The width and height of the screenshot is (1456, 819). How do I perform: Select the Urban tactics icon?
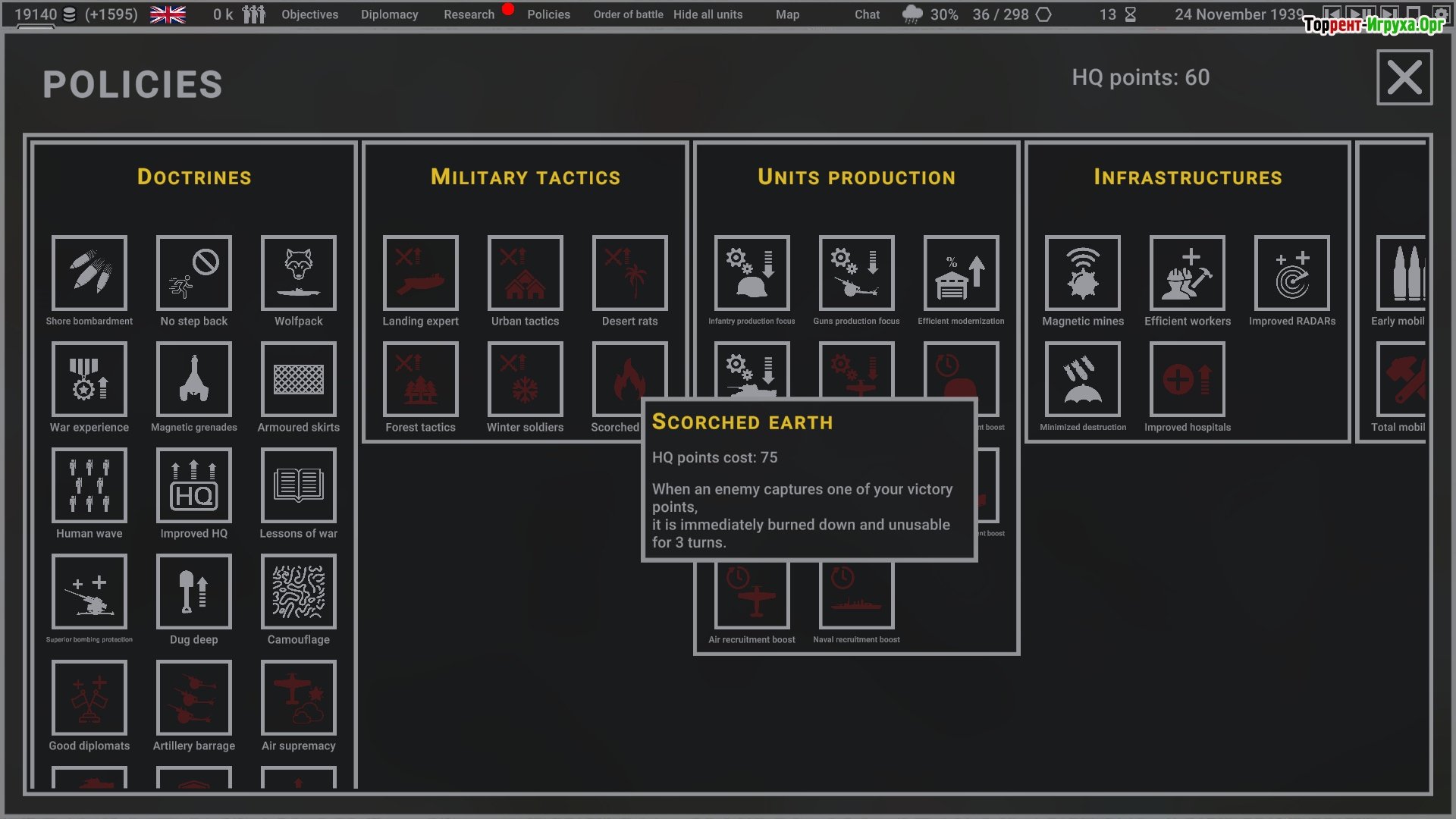click(525, 273)
